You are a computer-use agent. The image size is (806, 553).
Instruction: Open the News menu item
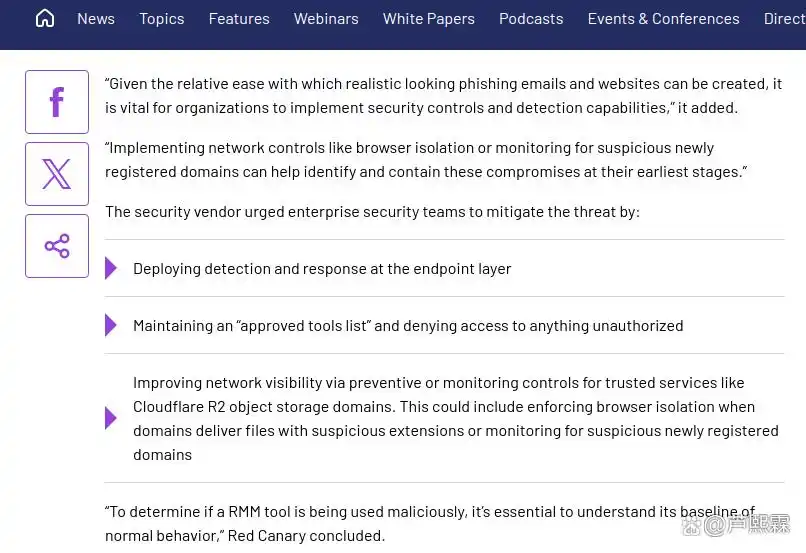point(96,19)
